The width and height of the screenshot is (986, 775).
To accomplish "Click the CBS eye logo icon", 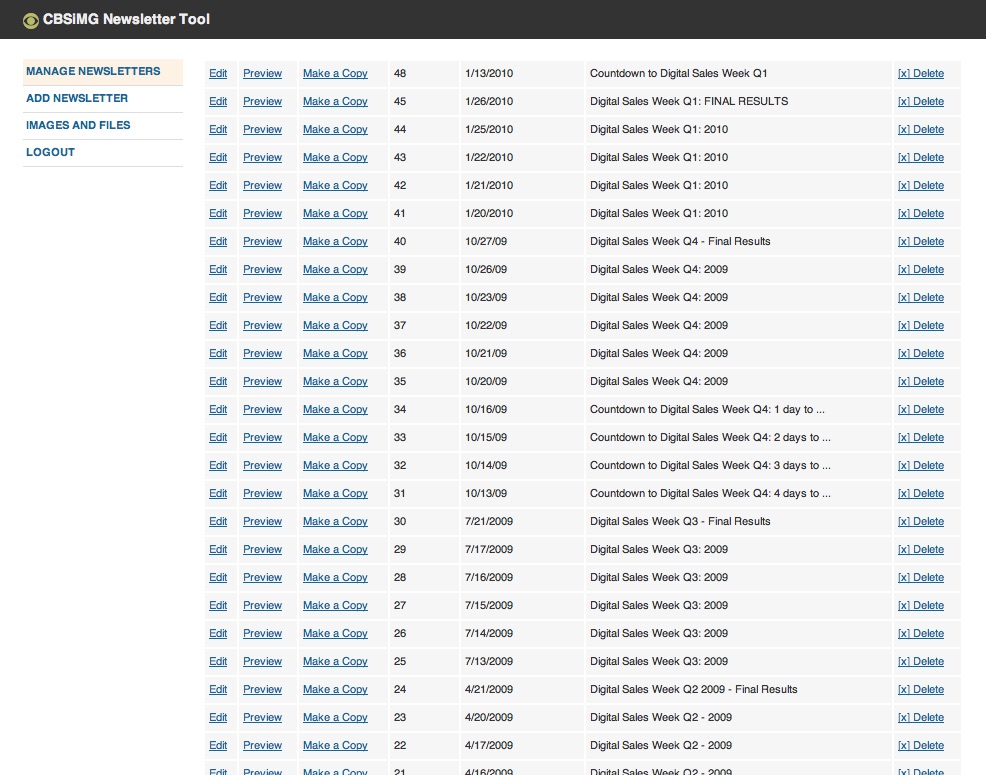I will pyautogui.click(x=31, y=20).
